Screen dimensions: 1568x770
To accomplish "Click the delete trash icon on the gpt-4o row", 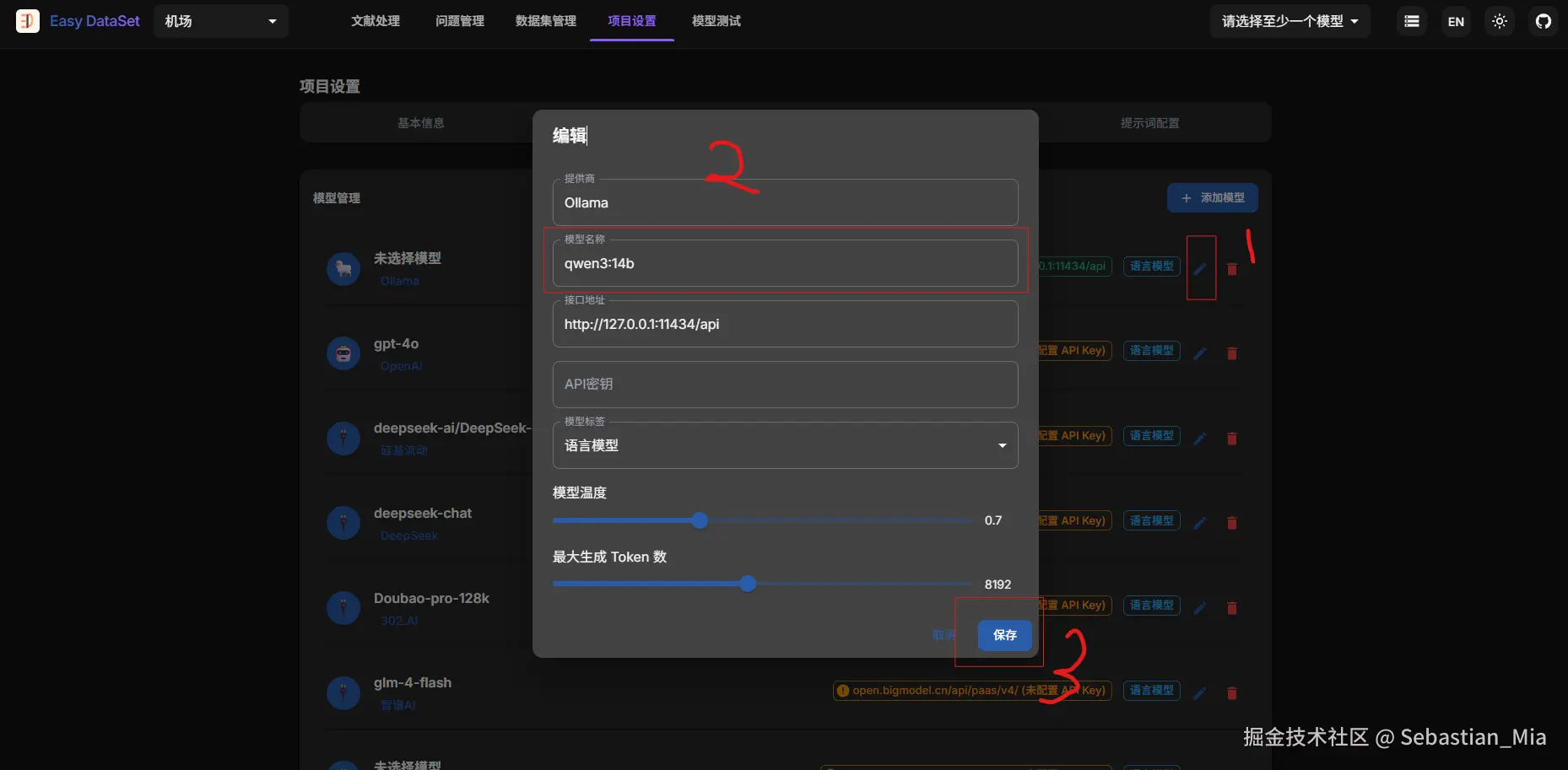I will tap(1231, 353).
